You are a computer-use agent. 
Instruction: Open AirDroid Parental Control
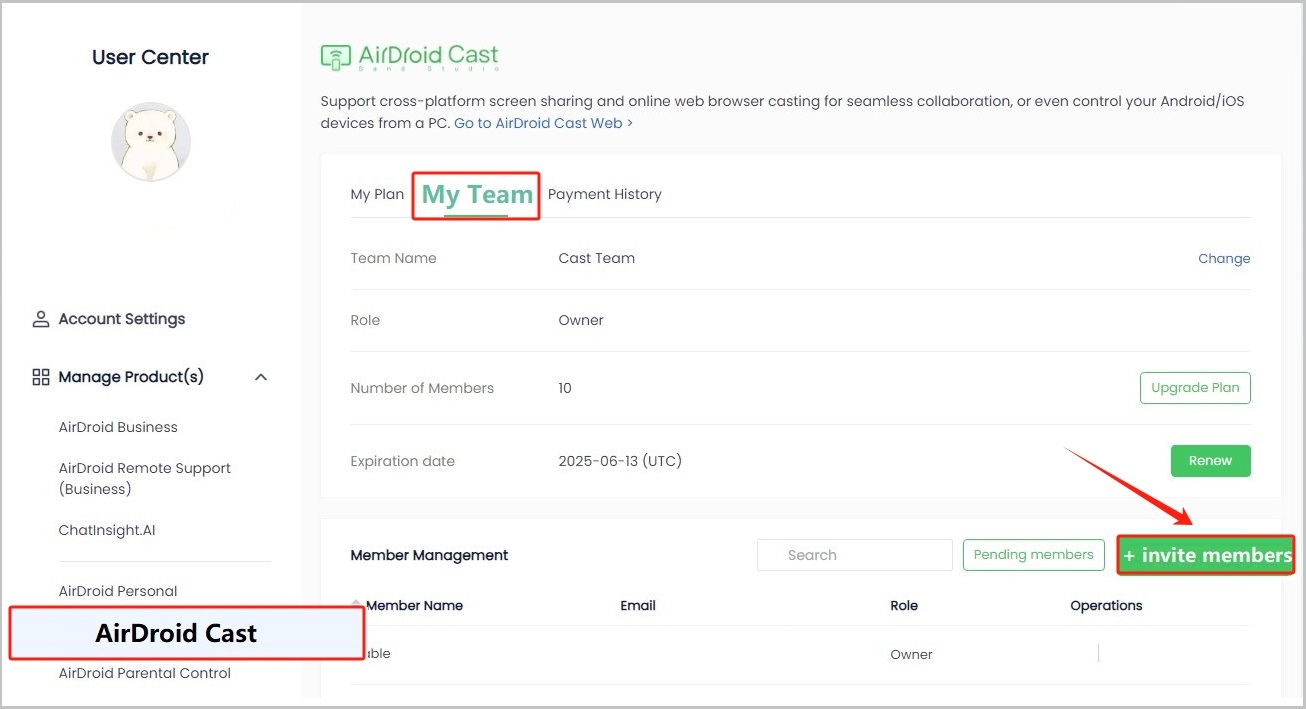(x=145, y=673)
